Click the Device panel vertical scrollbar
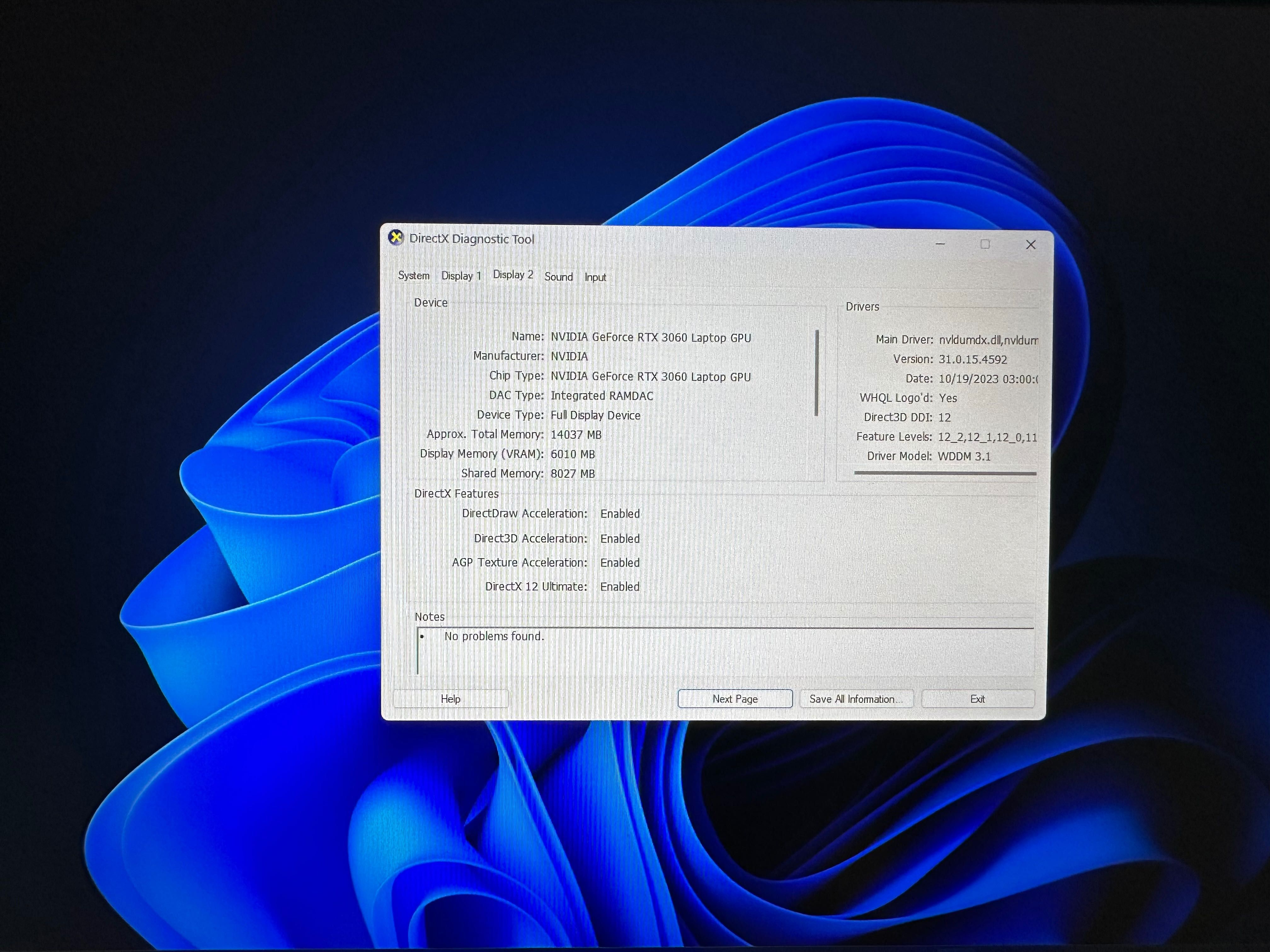Screen dimensions: 1270x952 tap(816, 372)
